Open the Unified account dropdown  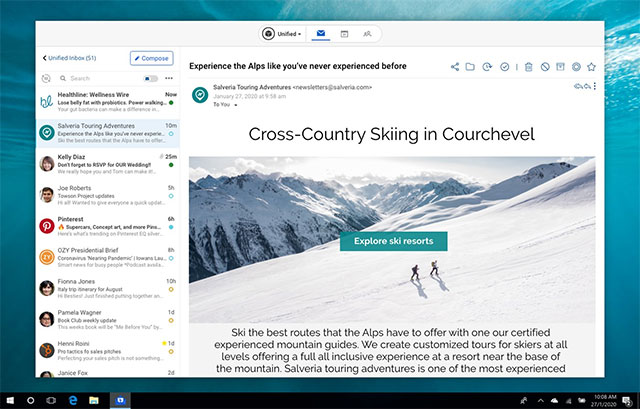point(282,34)
